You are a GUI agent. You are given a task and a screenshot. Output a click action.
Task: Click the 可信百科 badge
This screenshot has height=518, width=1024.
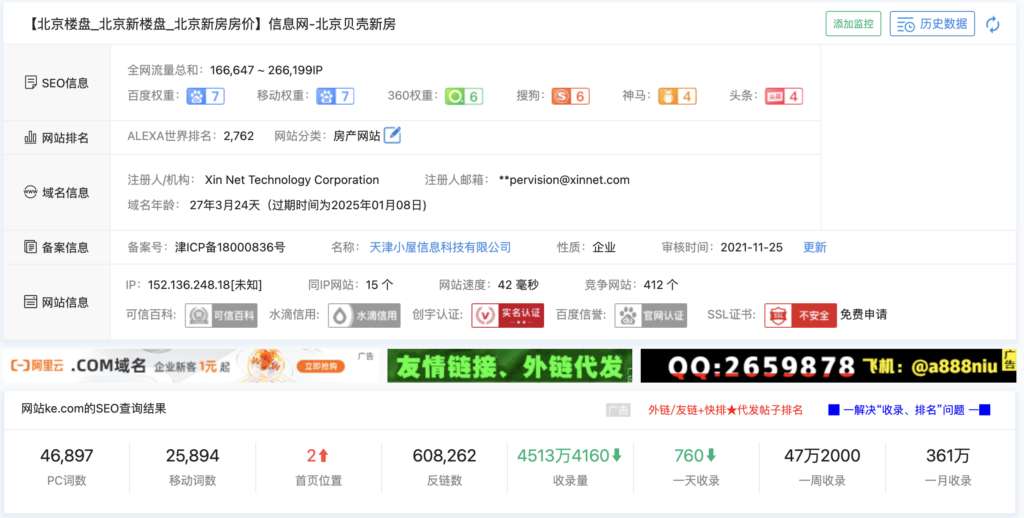[221, 315]
